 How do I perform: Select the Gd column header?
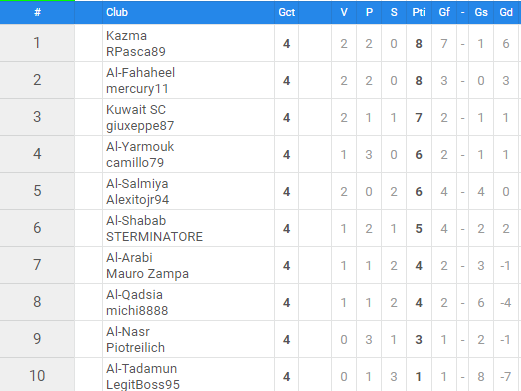(506, 12)
